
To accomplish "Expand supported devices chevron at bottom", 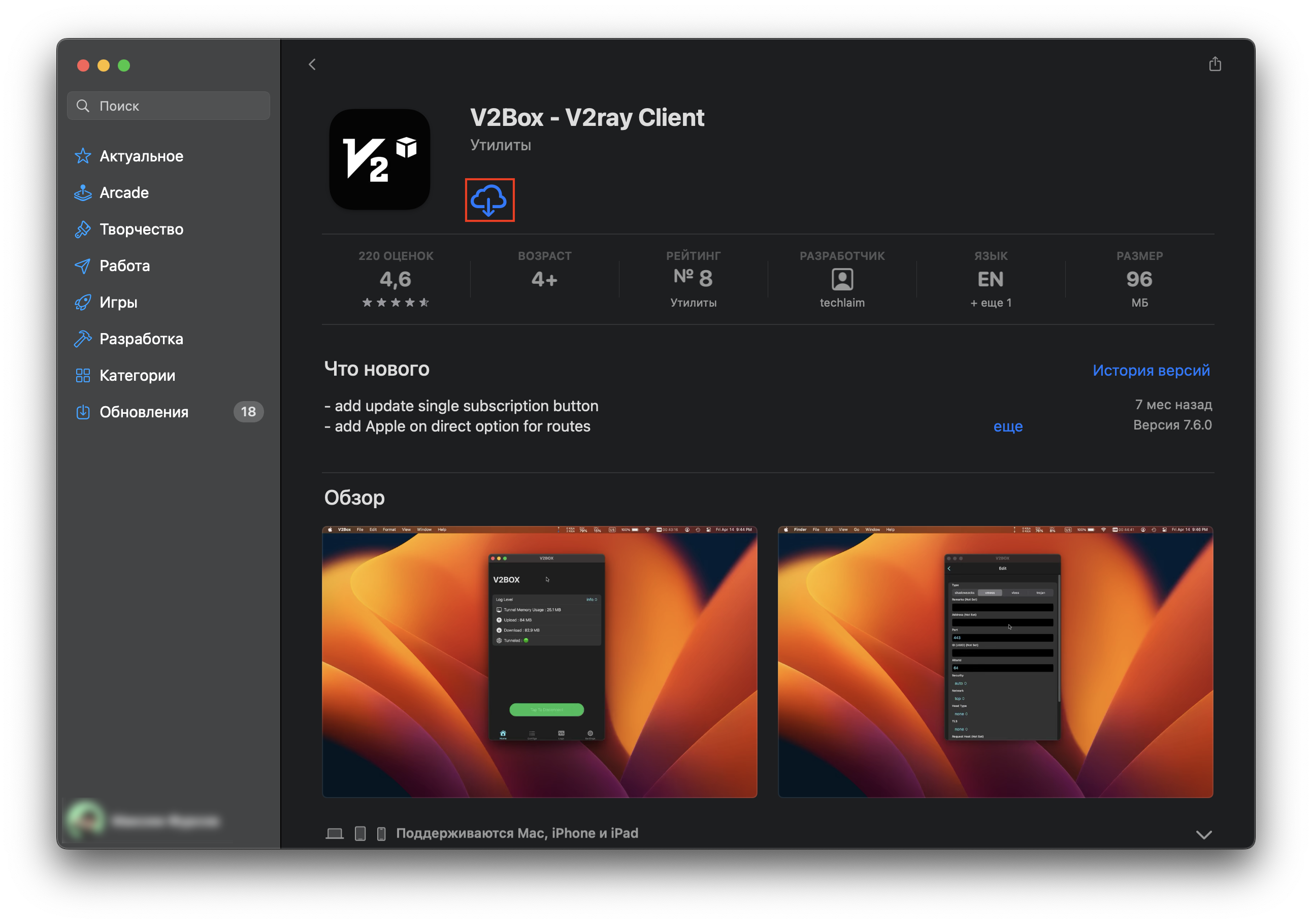I will click(x=1204, y=835).
